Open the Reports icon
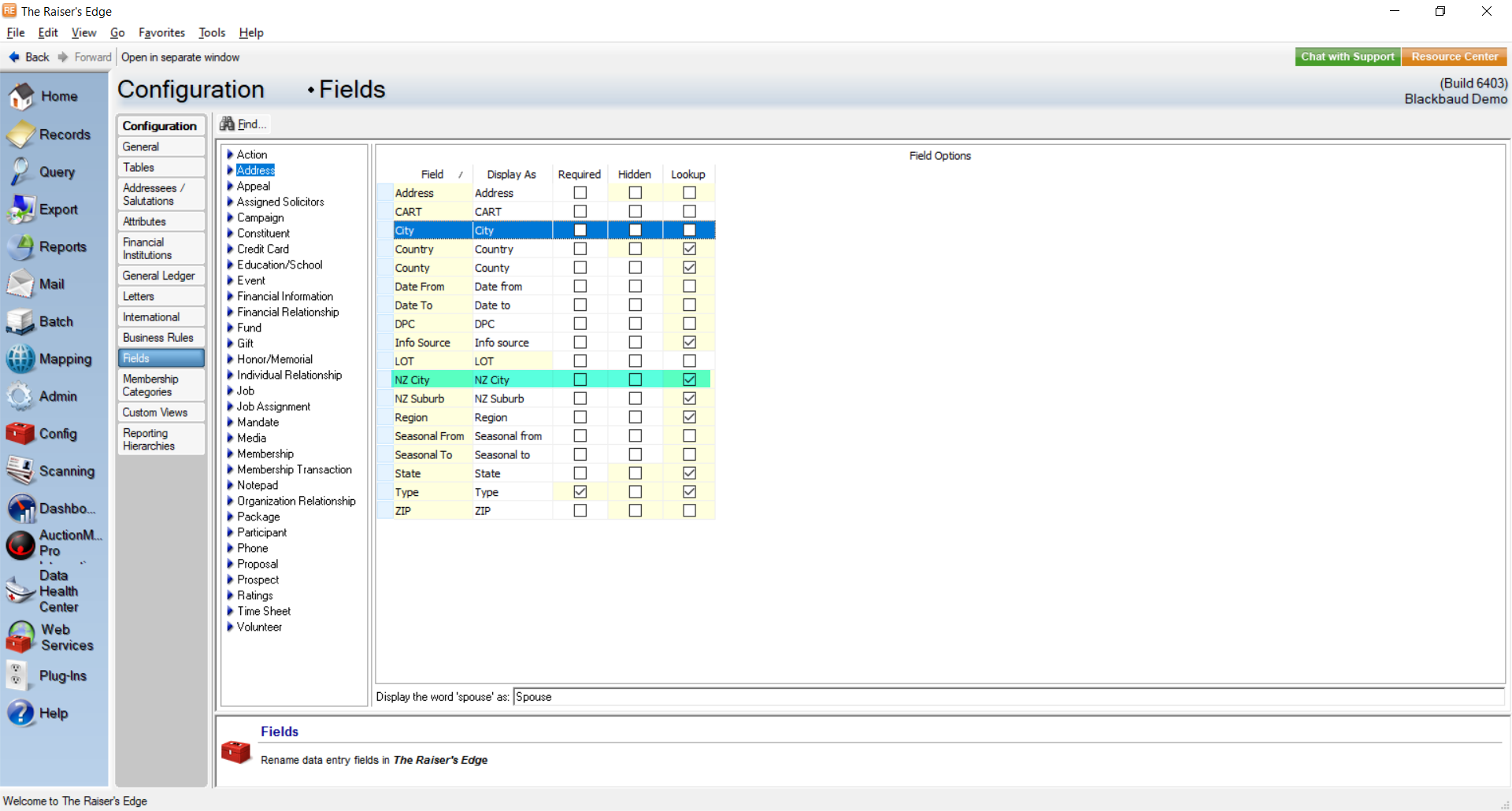The width and height of the screenshot is (1512, 811). click(x=20, y=246)
